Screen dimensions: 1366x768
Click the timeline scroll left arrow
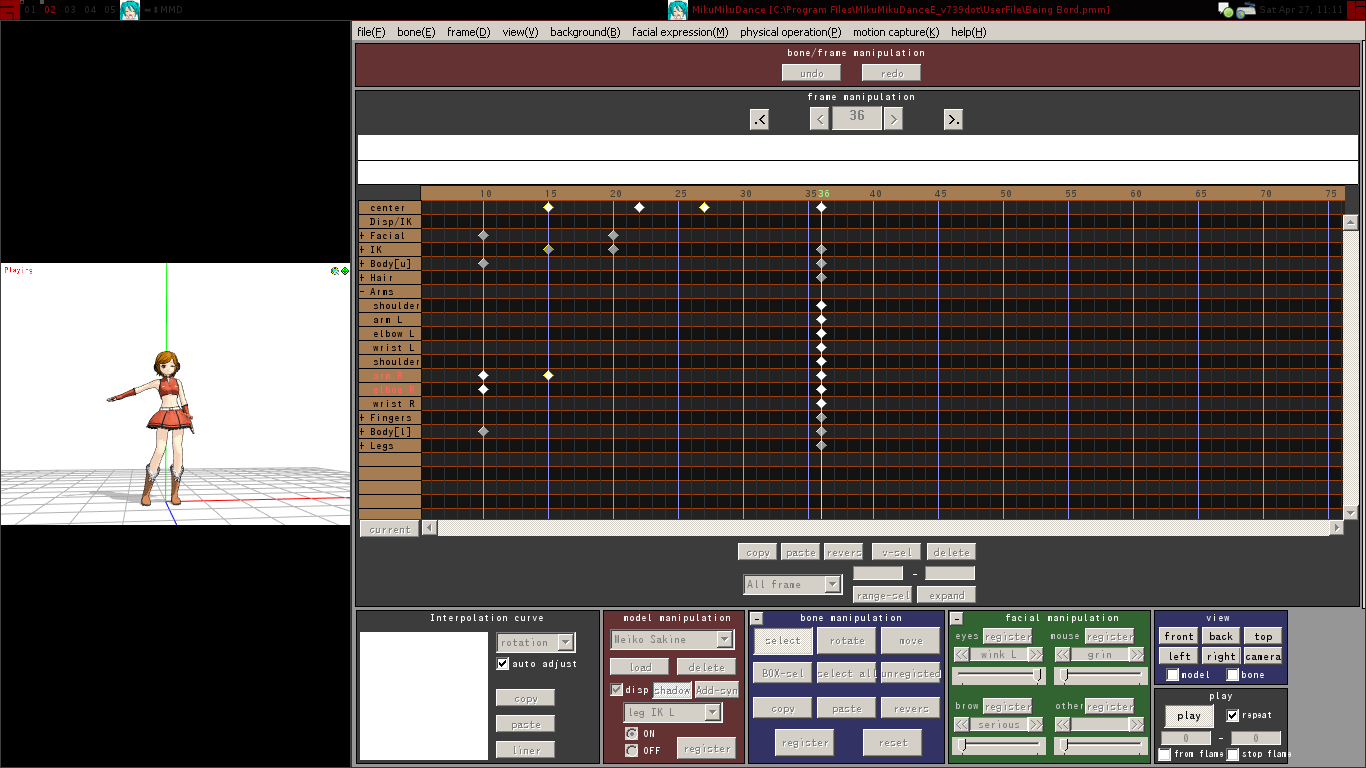point(429,527)
